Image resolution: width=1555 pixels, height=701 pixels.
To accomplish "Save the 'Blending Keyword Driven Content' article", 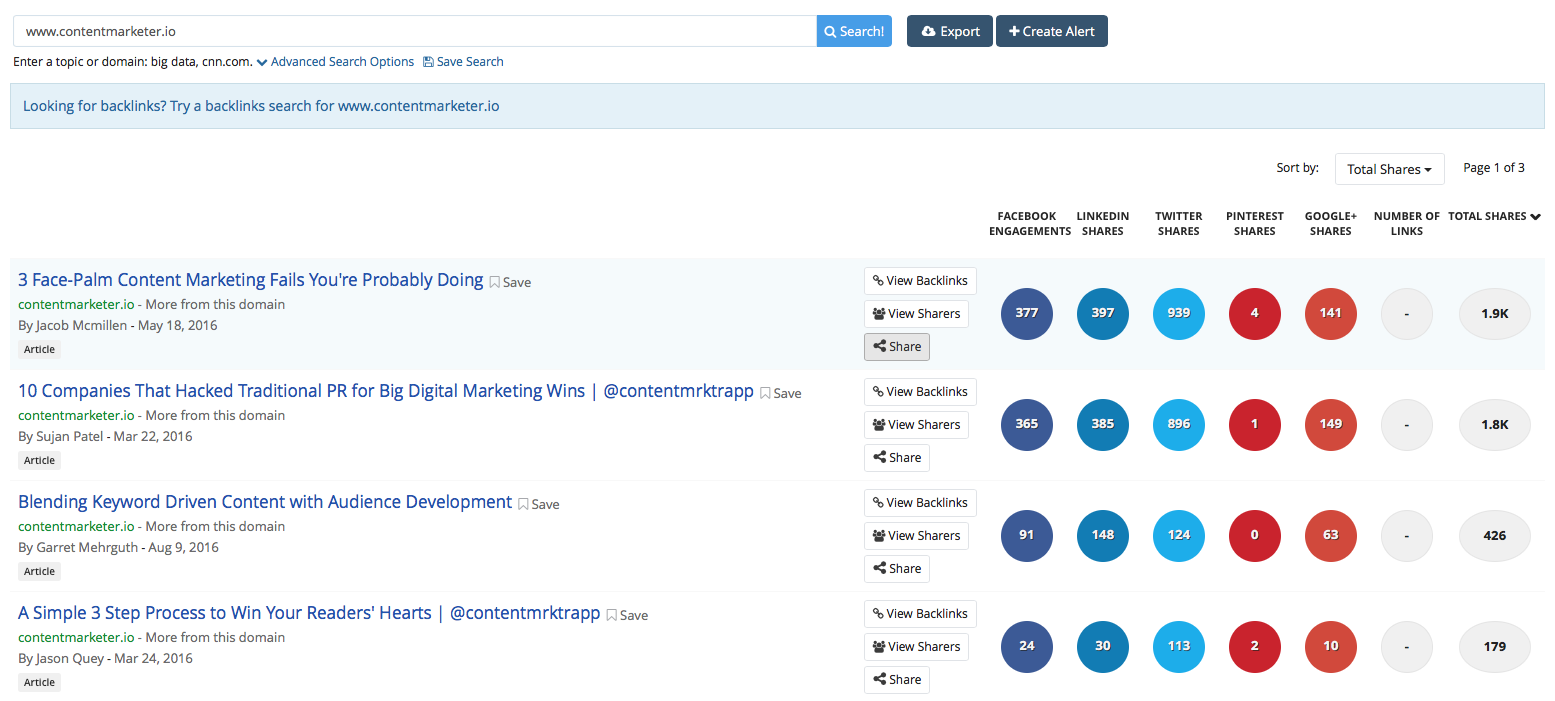I will pos(539,504).
